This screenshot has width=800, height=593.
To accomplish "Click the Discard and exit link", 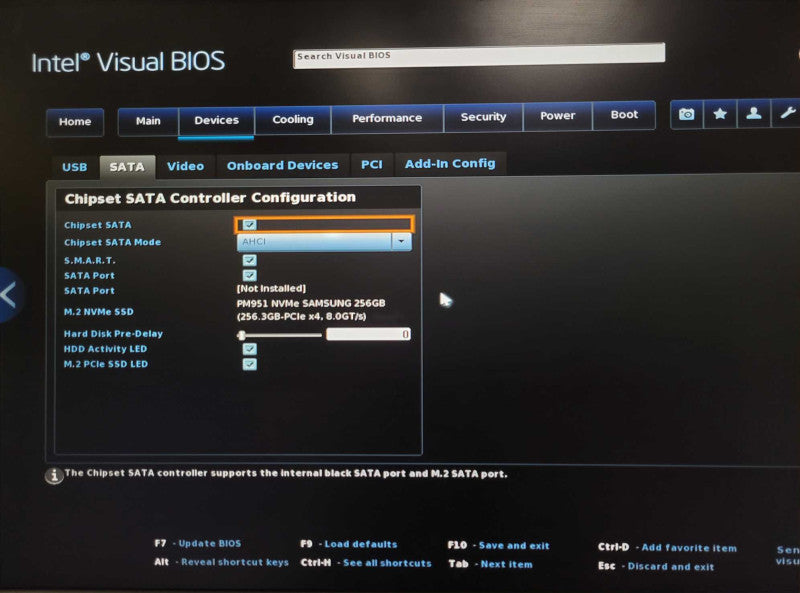I will (x=671, y=566).
